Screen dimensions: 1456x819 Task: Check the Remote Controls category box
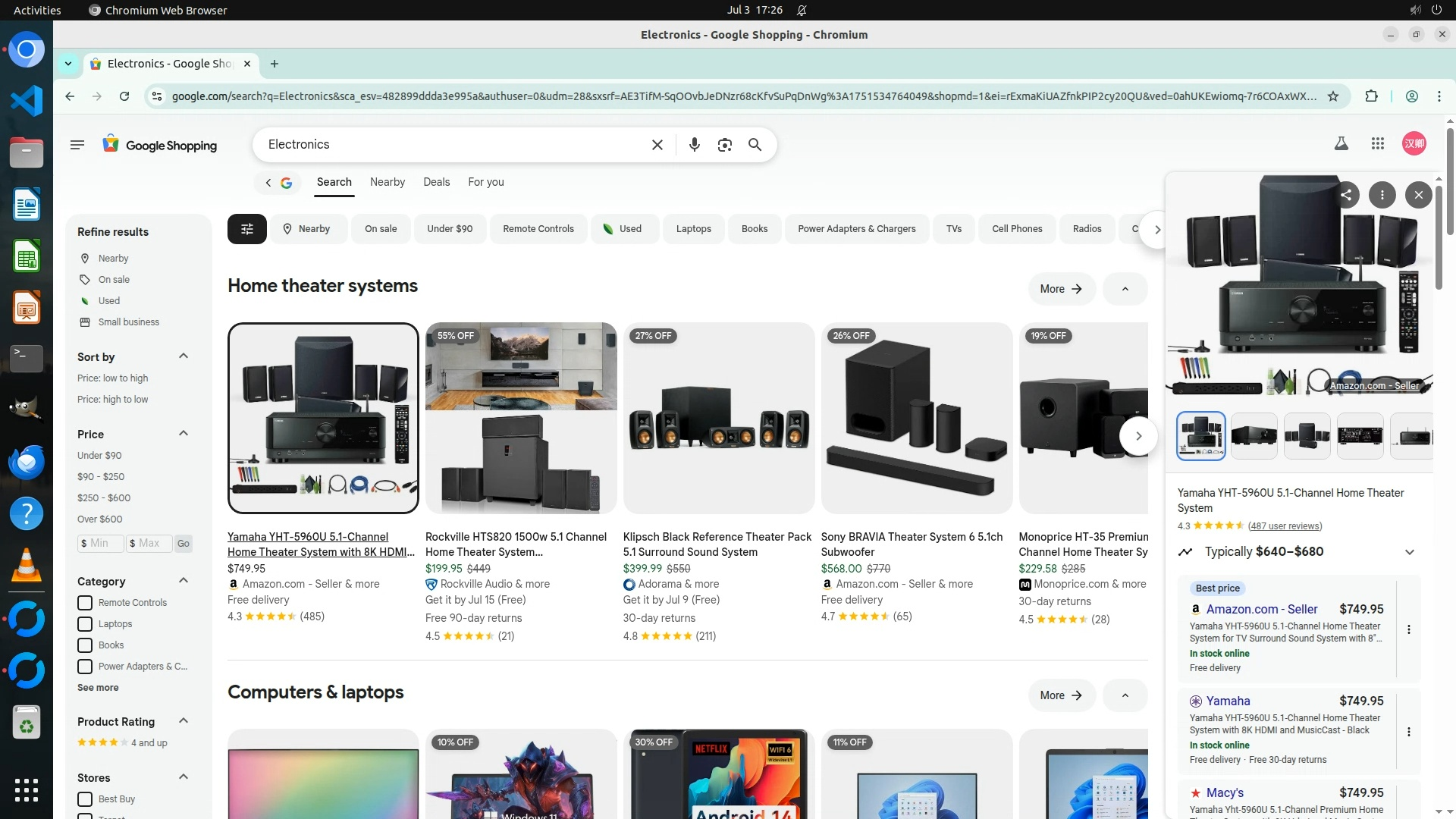85,603
